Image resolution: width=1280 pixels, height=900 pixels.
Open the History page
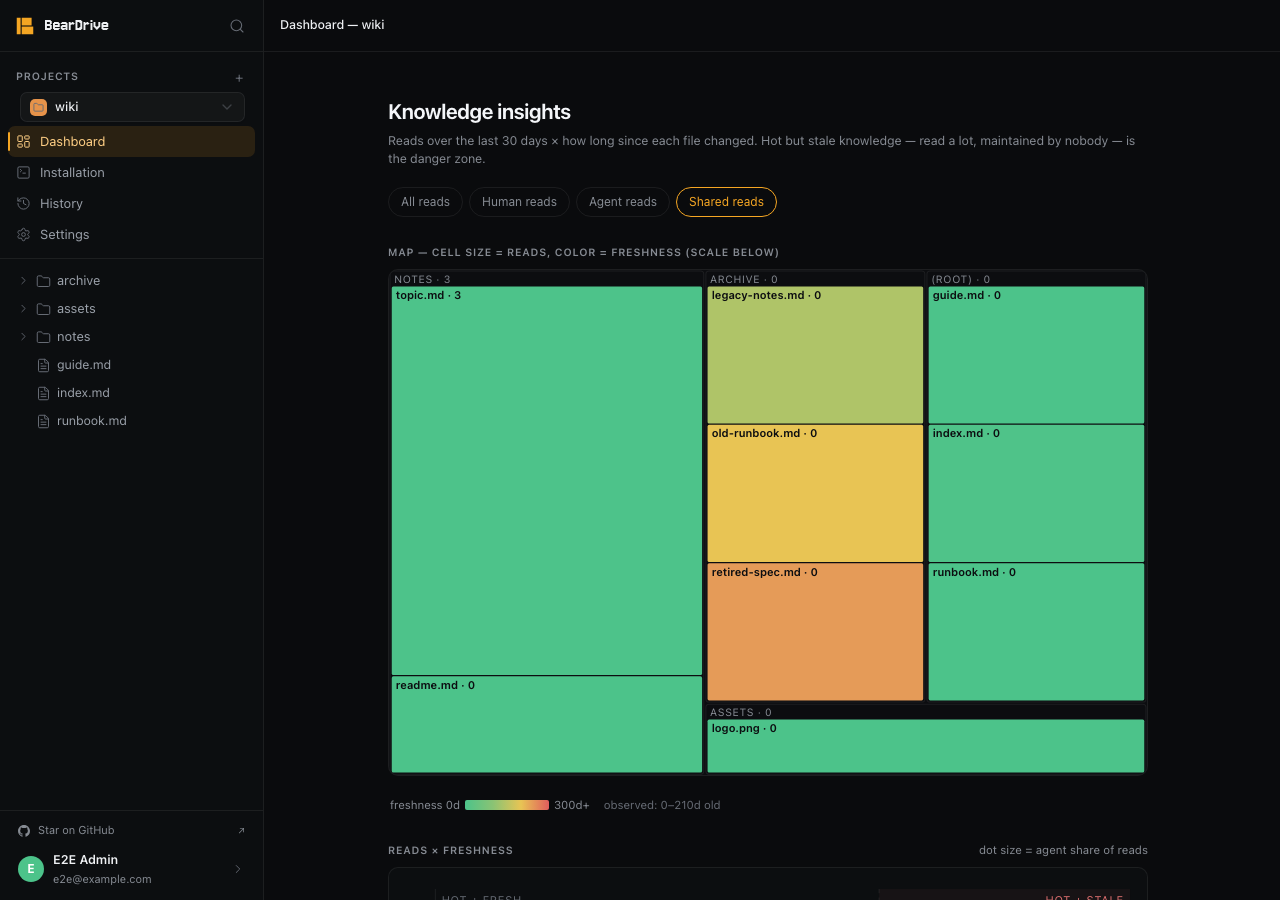coord(131,204)
